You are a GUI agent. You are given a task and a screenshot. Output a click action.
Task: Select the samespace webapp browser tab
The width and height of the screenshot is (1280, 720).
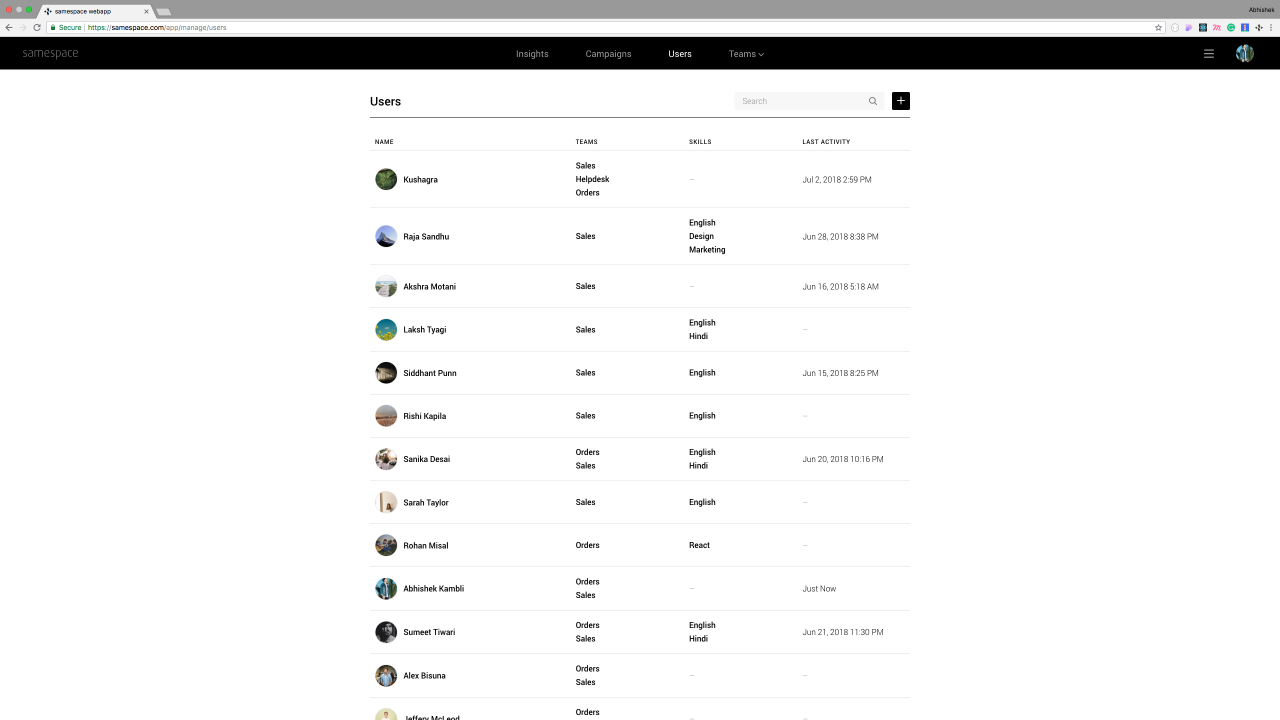(x=96, y=11)
